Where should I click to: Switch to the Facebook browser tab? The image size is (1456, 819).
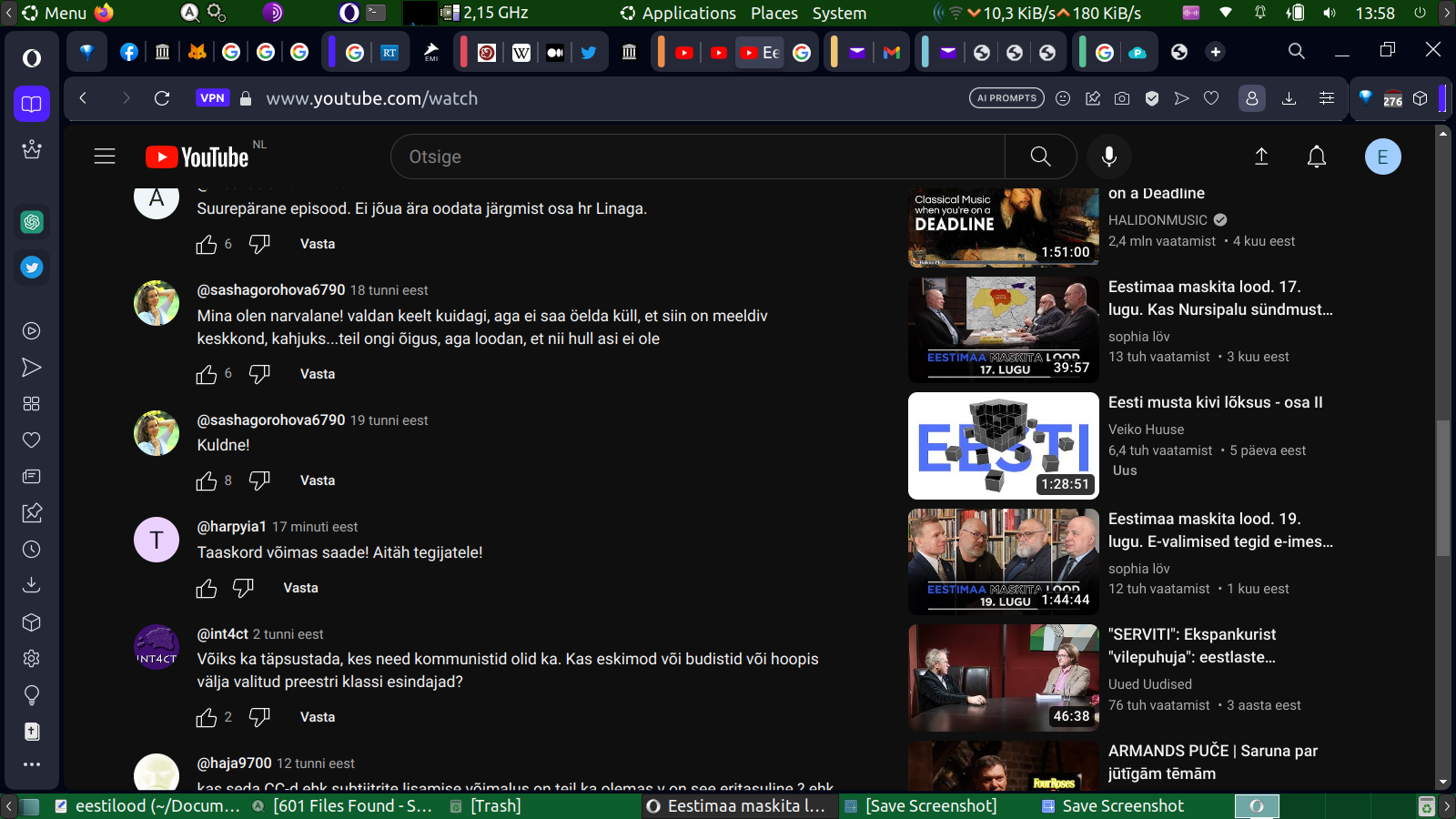point(129,52)
